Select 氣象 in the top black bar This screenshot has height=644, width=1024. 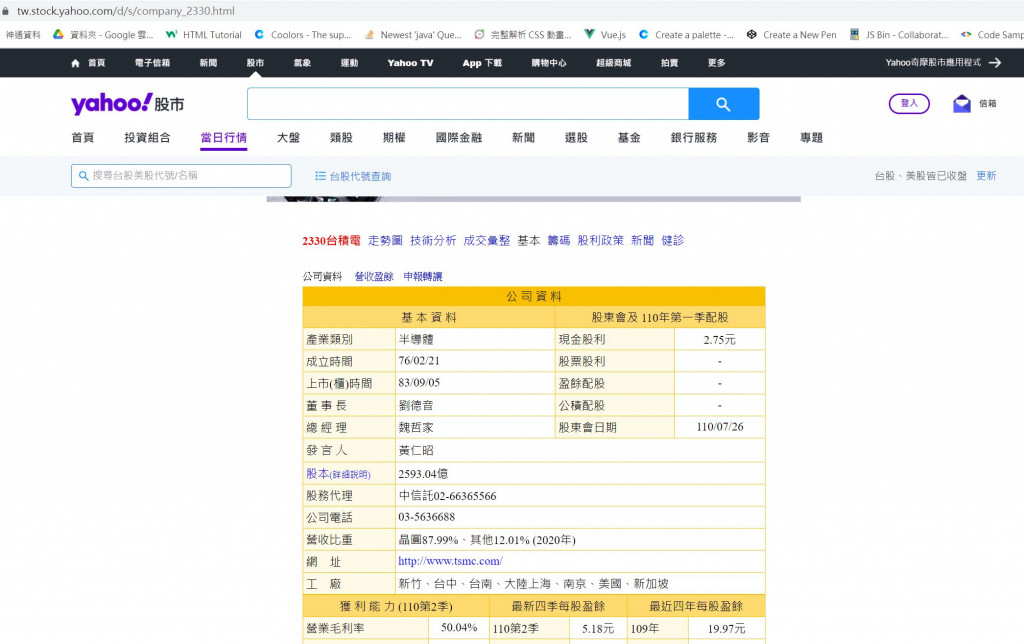tap(302, 63)
